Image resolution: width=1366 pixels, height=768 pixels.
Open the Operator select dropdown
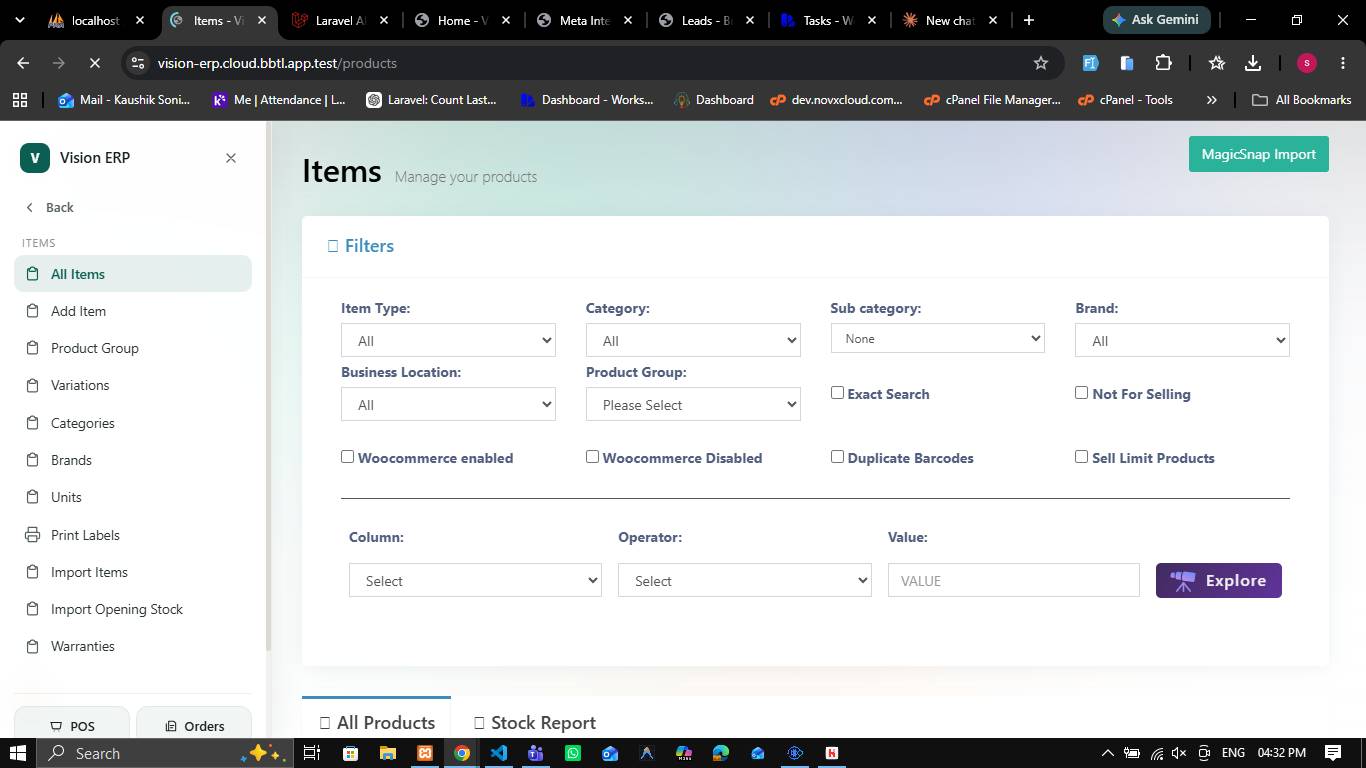tap(744, 581)
